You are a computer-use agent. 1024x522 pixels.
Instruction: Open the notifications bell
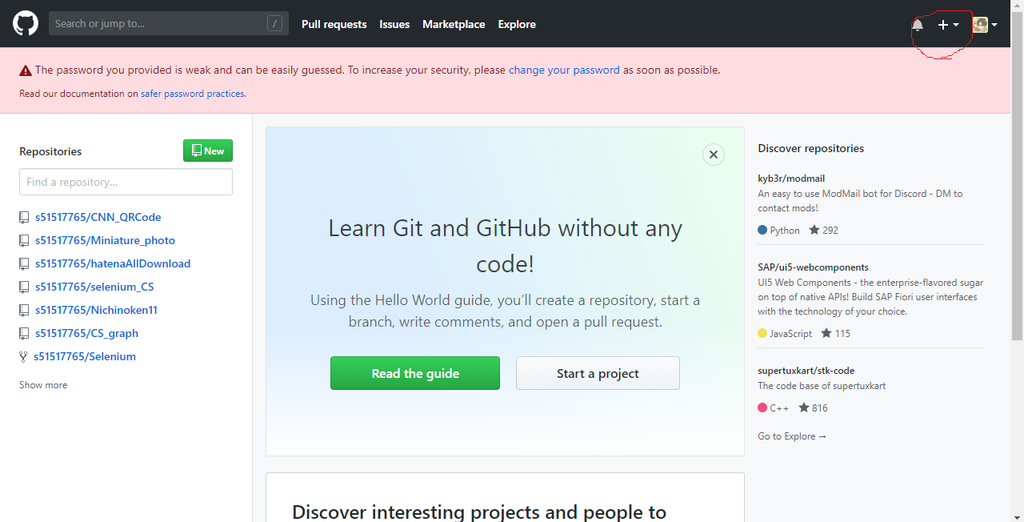coord(918,25)
